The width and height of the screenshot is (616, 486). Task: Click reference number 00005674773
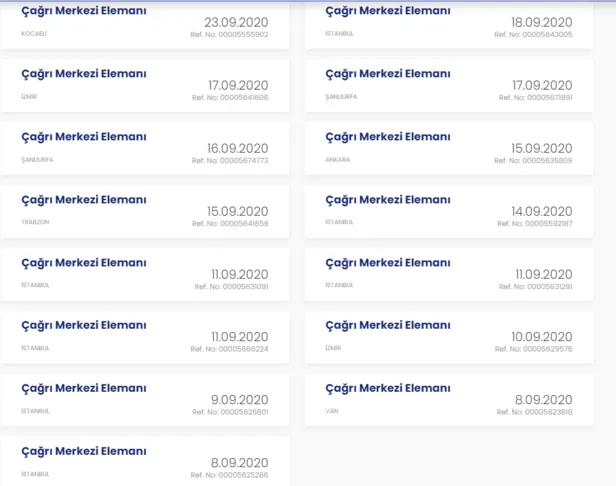230,160
